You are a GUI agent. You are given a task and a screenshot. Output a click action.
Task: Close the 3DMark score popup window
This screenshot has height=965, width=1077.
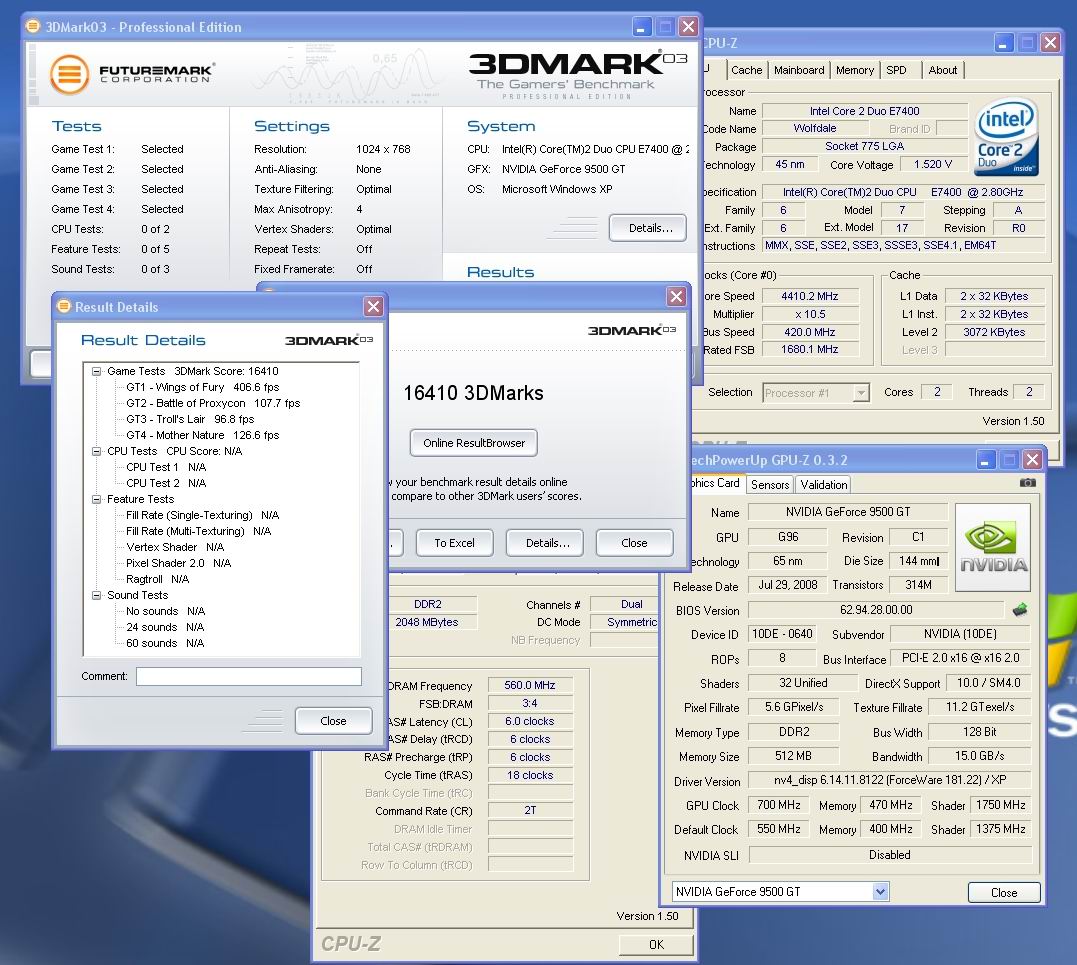click(677, 296)
